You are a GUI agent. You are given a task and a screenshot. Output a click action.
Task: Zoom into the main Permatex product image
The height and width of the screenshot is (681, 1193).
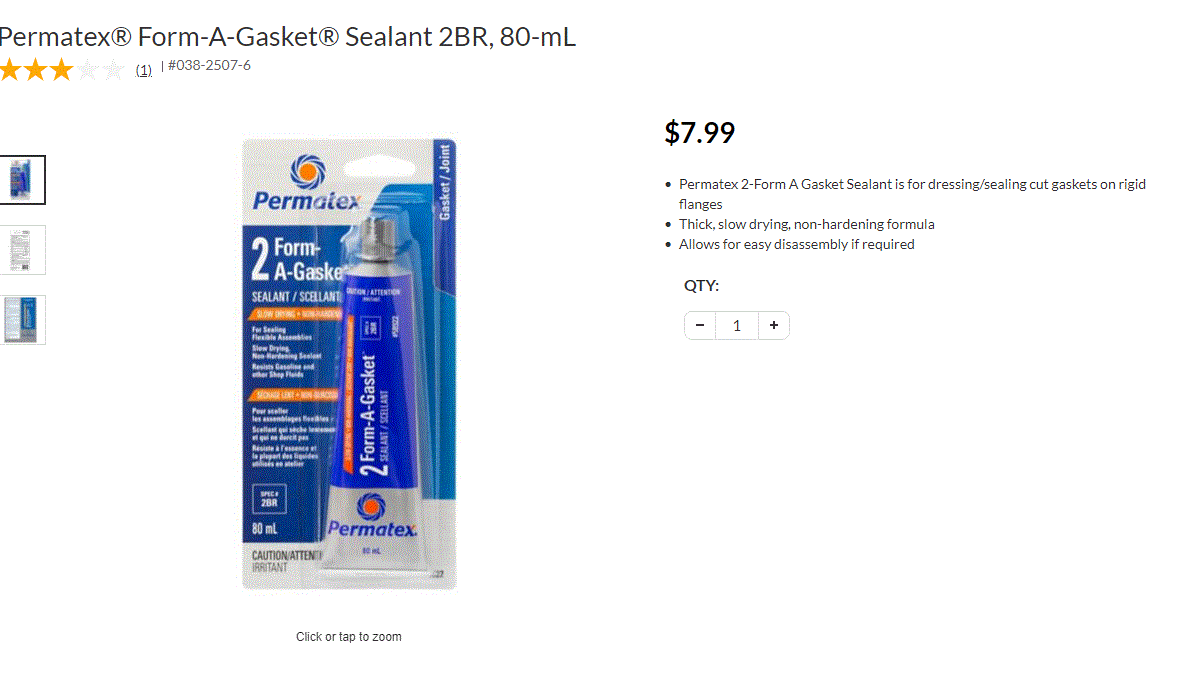[x=349, y=363]
